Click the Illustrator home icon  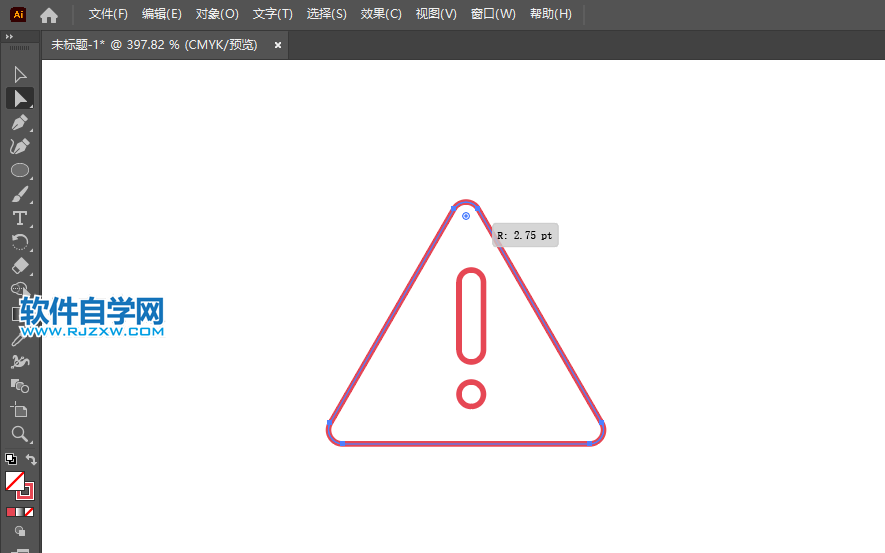pos(49,15)
